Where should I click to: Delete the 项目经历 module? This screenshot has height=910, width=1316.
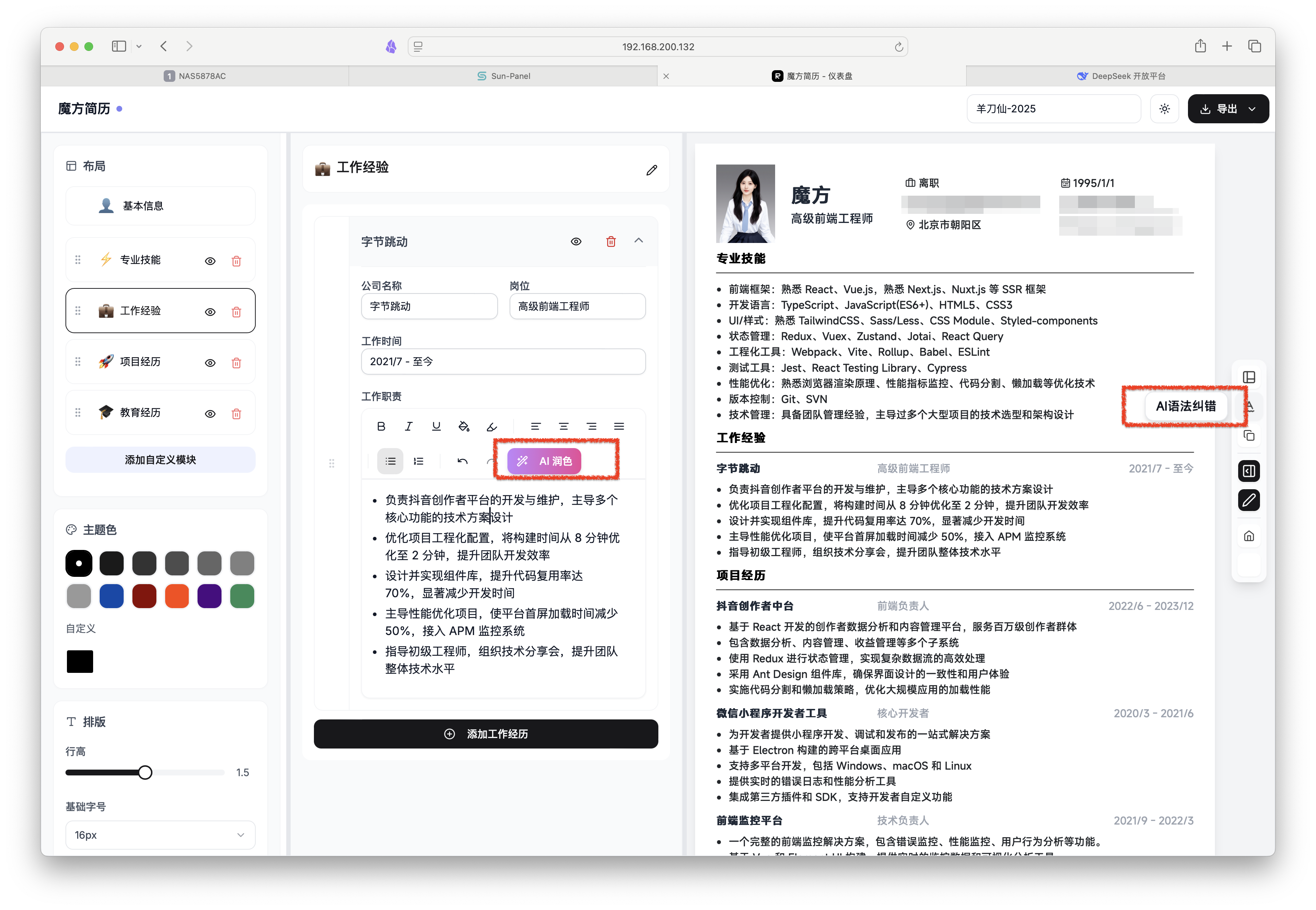236,363
